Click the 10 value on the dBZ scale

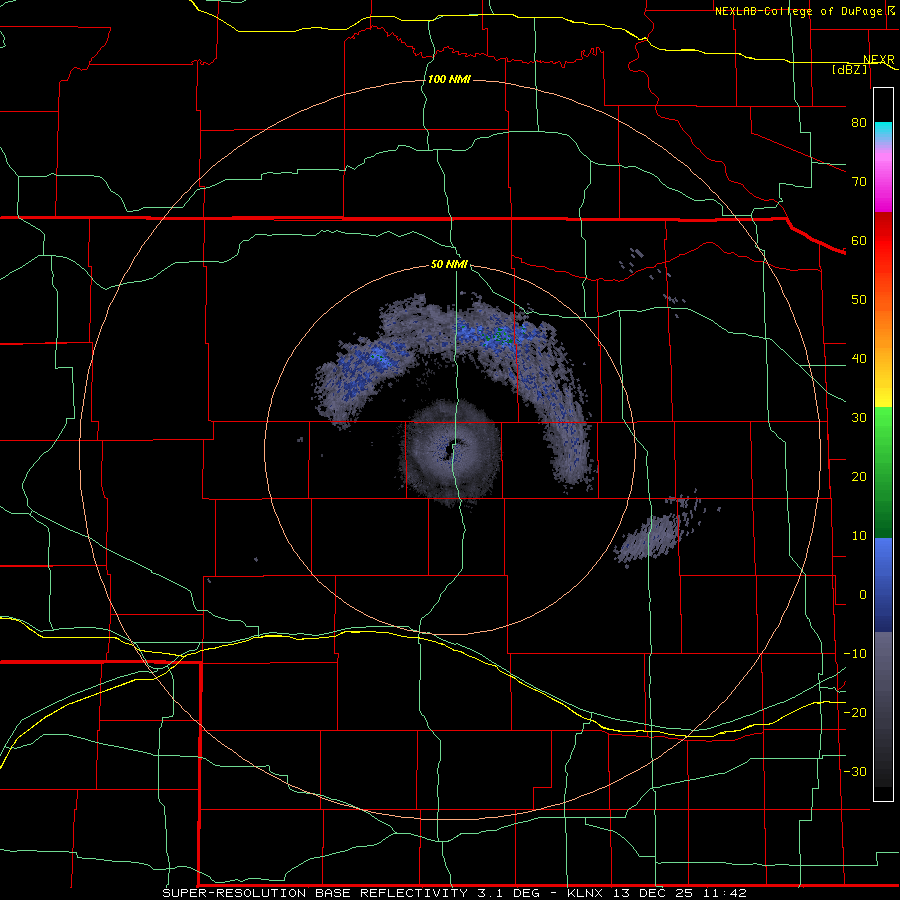click(859, 536)
